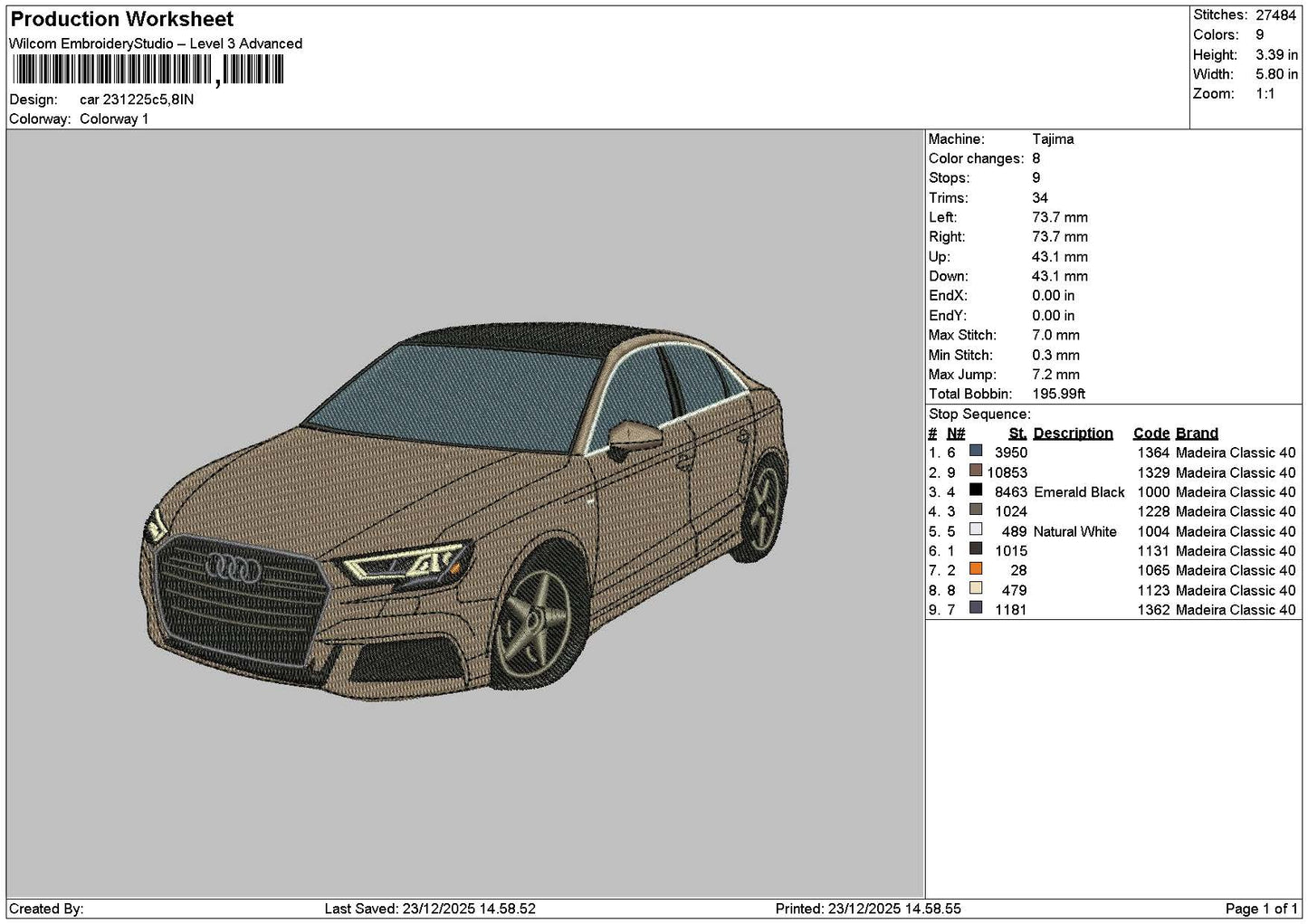This screenshot has height=924, width=1308.
Task: Click the 'EndX:' label
Action: [x=948, y=296]
